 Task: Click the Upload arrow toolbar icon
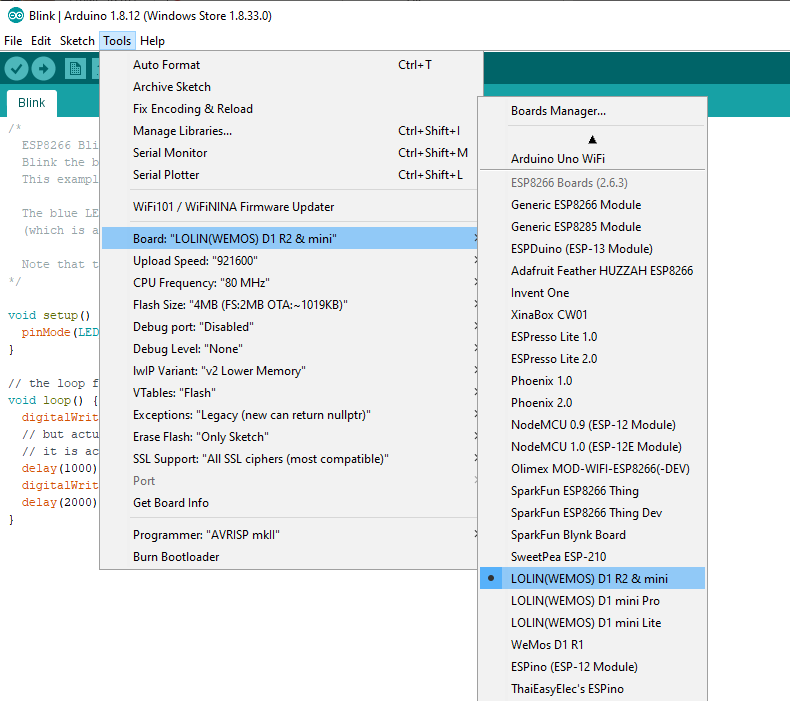43,68
